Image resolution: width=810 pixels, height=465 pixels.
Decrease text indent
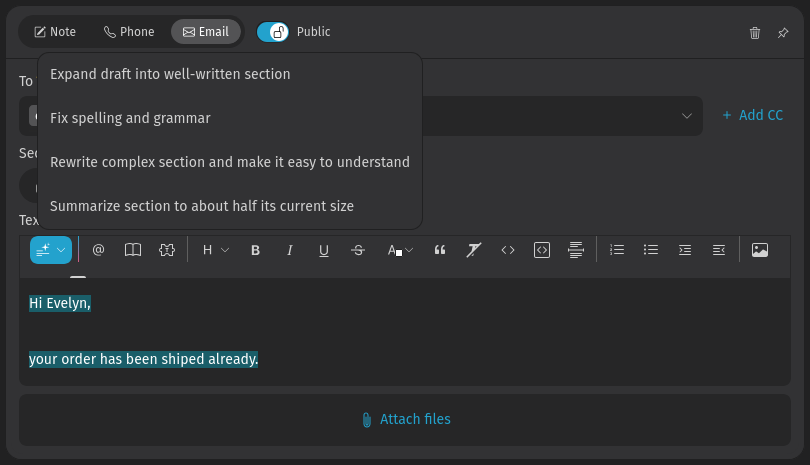[719, 250]
